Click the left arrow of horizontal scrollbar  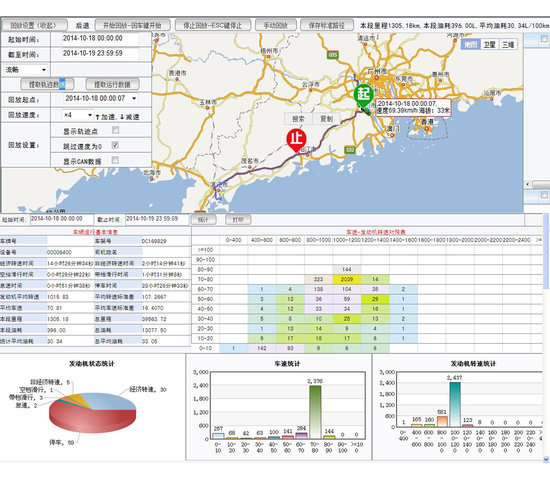528,184
